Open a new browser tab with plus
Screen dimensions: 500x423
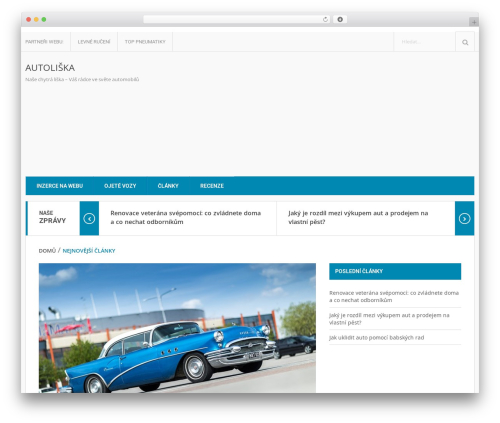[x=474, y=22]
